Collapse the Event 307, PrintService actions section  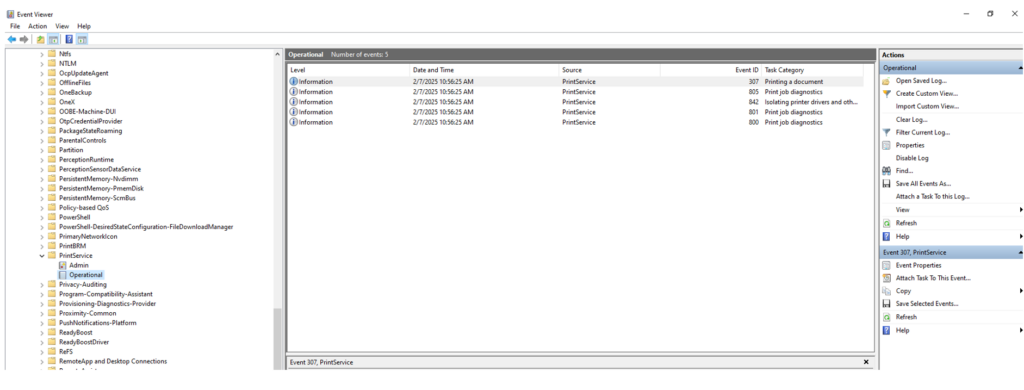(1019, 252)
